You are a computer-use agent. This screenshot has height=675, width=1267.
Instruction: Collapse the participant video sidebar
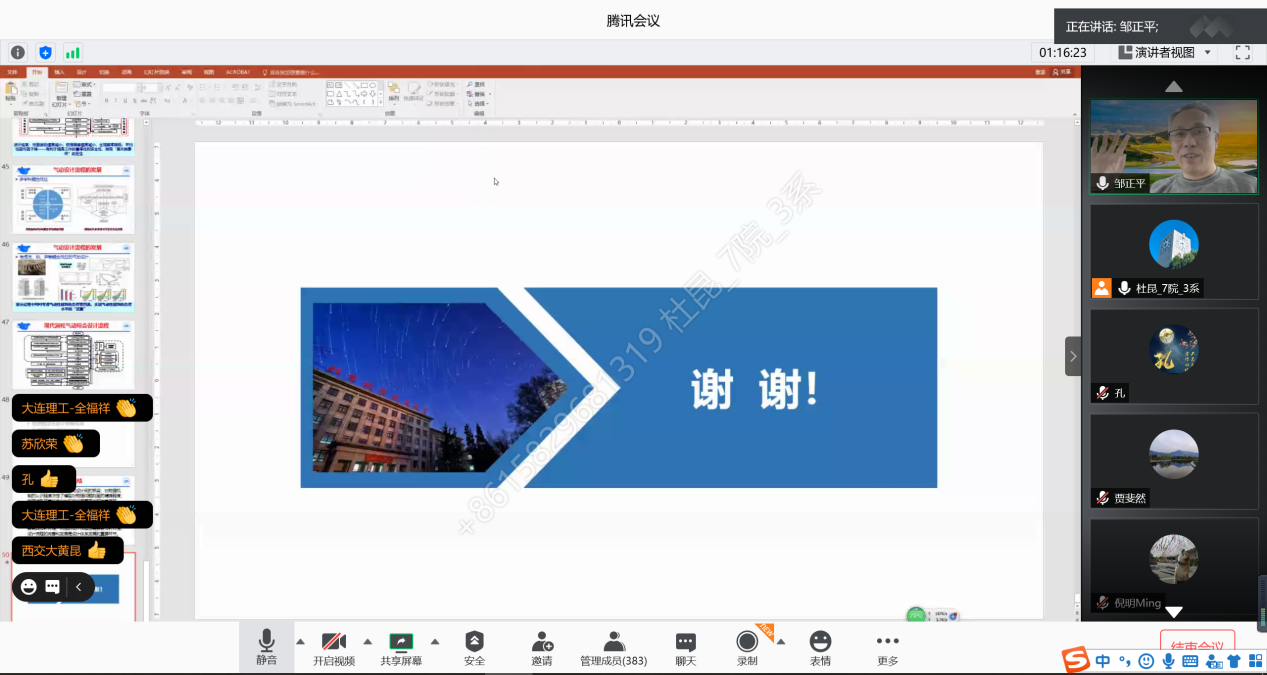pyautogui.click(x=1073, y=356)
